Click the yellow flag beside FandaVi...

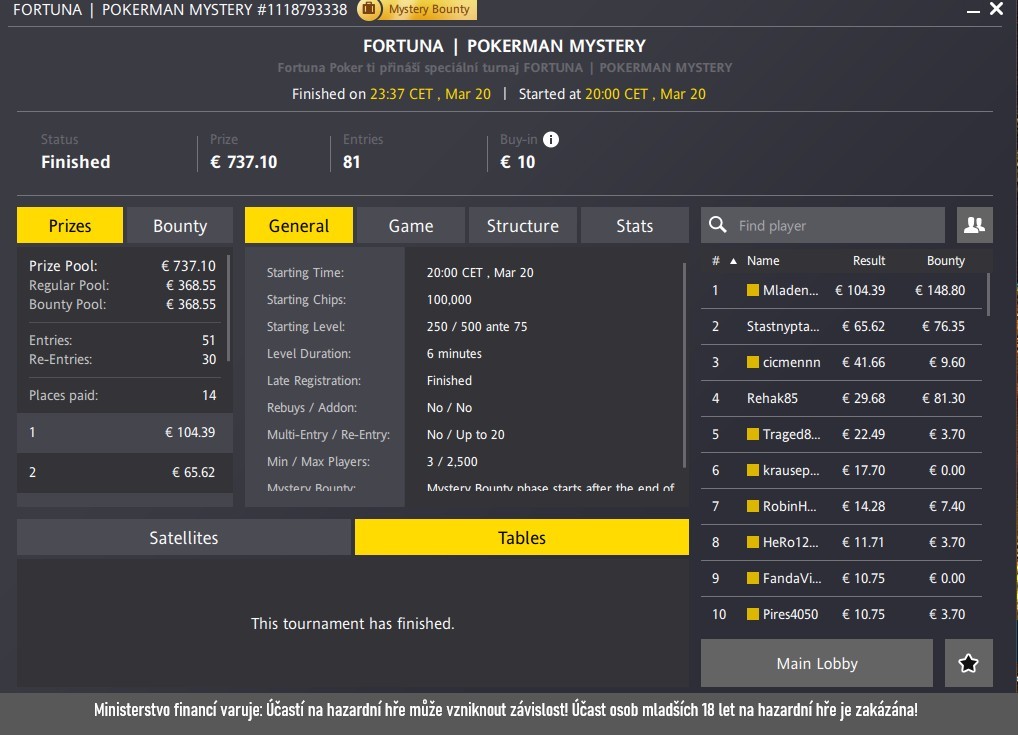tap(752, 578)
